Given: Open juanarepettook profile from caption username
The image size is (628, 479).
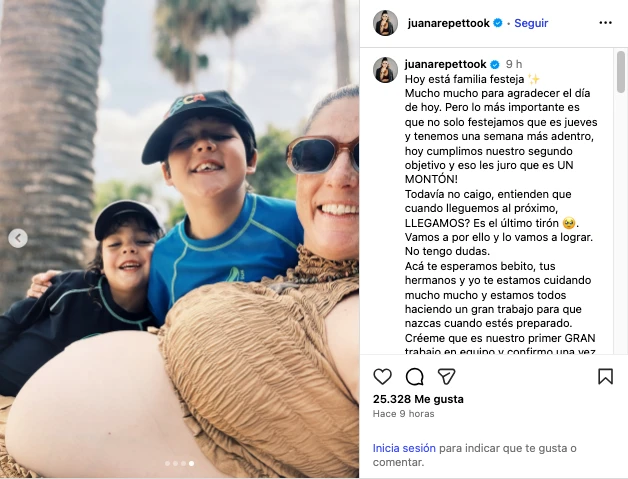Looking at the screenshot, I should click(445, 64).
